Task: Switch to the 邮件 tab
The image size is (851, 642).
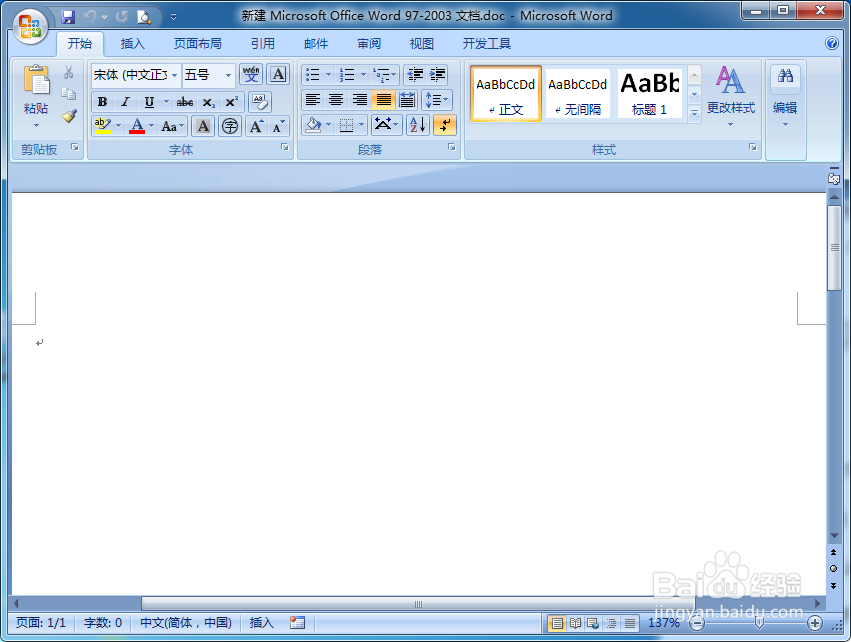Action: tap(316, 43)
